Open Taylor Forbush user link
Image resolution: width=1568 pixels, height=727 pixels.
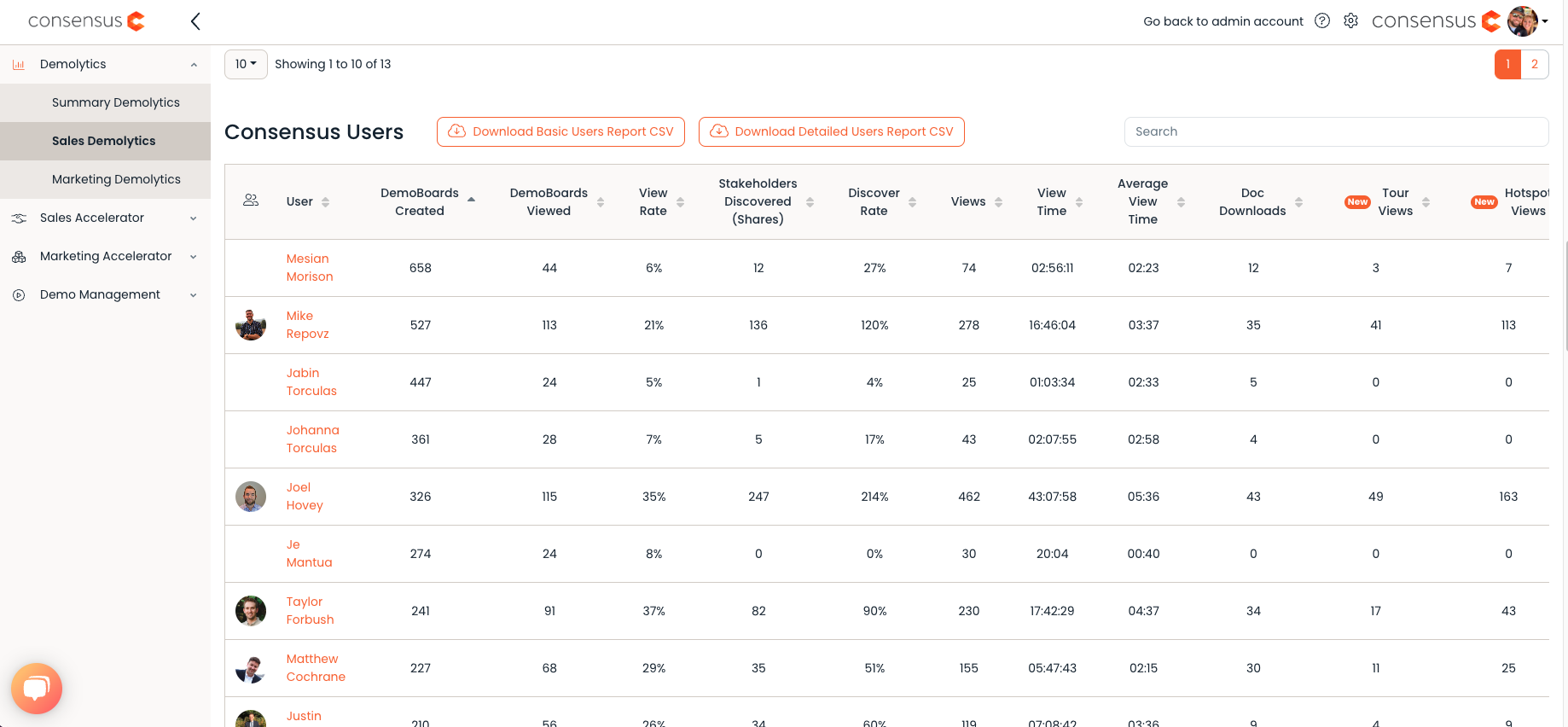(x=310, y=611)
